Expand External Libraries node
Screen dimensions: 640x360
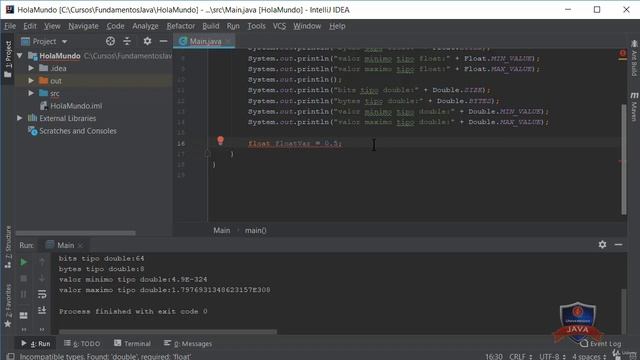20,118
